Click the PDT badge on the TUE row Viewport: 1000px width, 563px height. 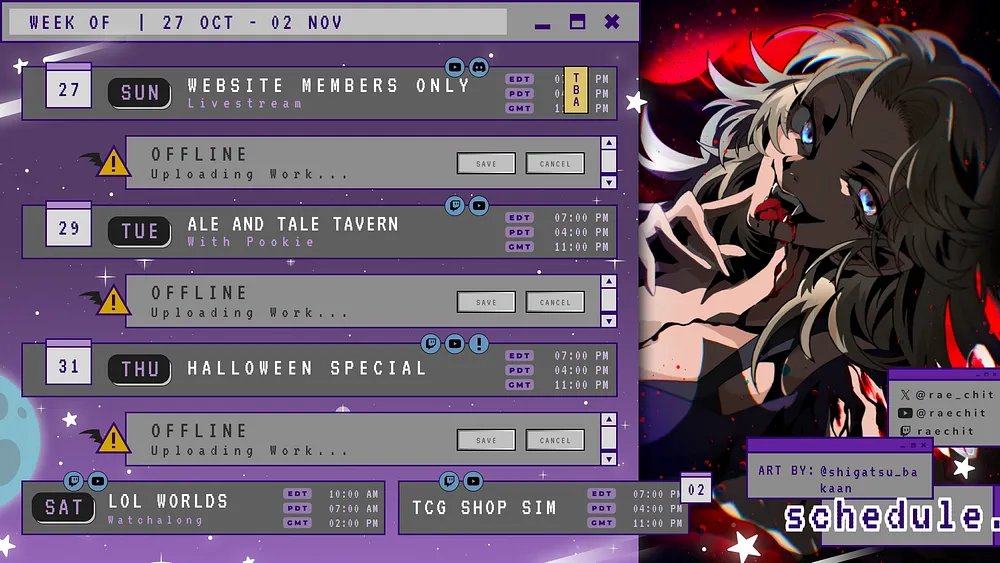coord(520,232)
